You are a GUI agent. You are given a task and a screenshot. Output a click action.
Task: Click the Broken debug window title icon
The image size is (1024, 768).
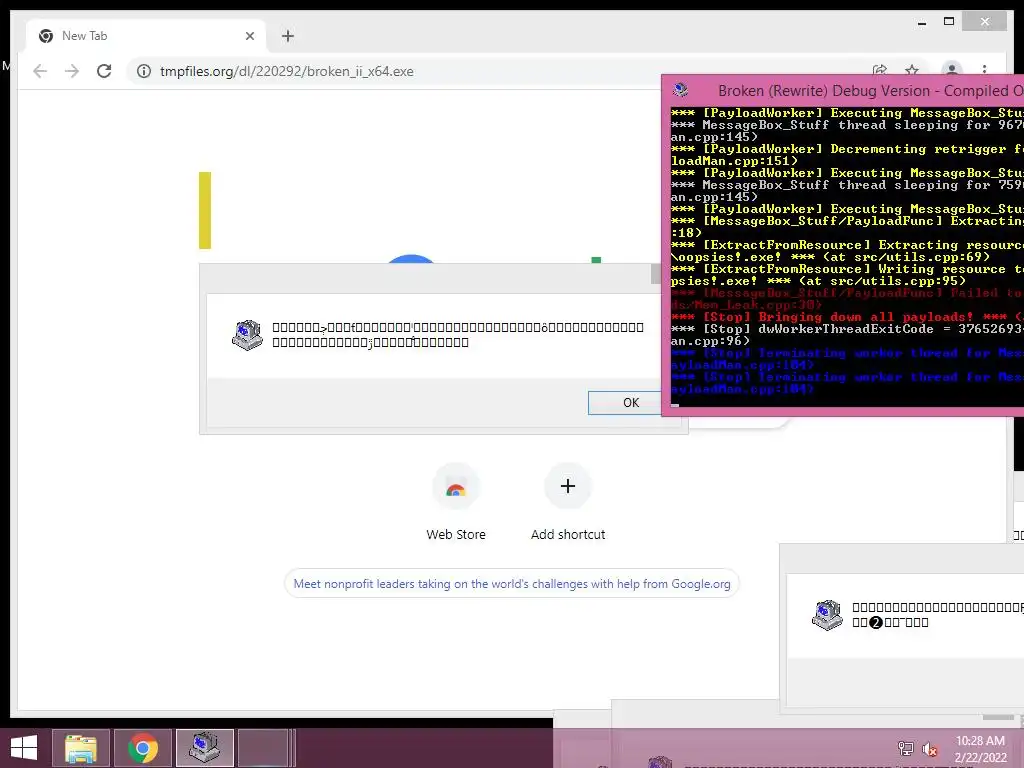click(x=680, y=90)
